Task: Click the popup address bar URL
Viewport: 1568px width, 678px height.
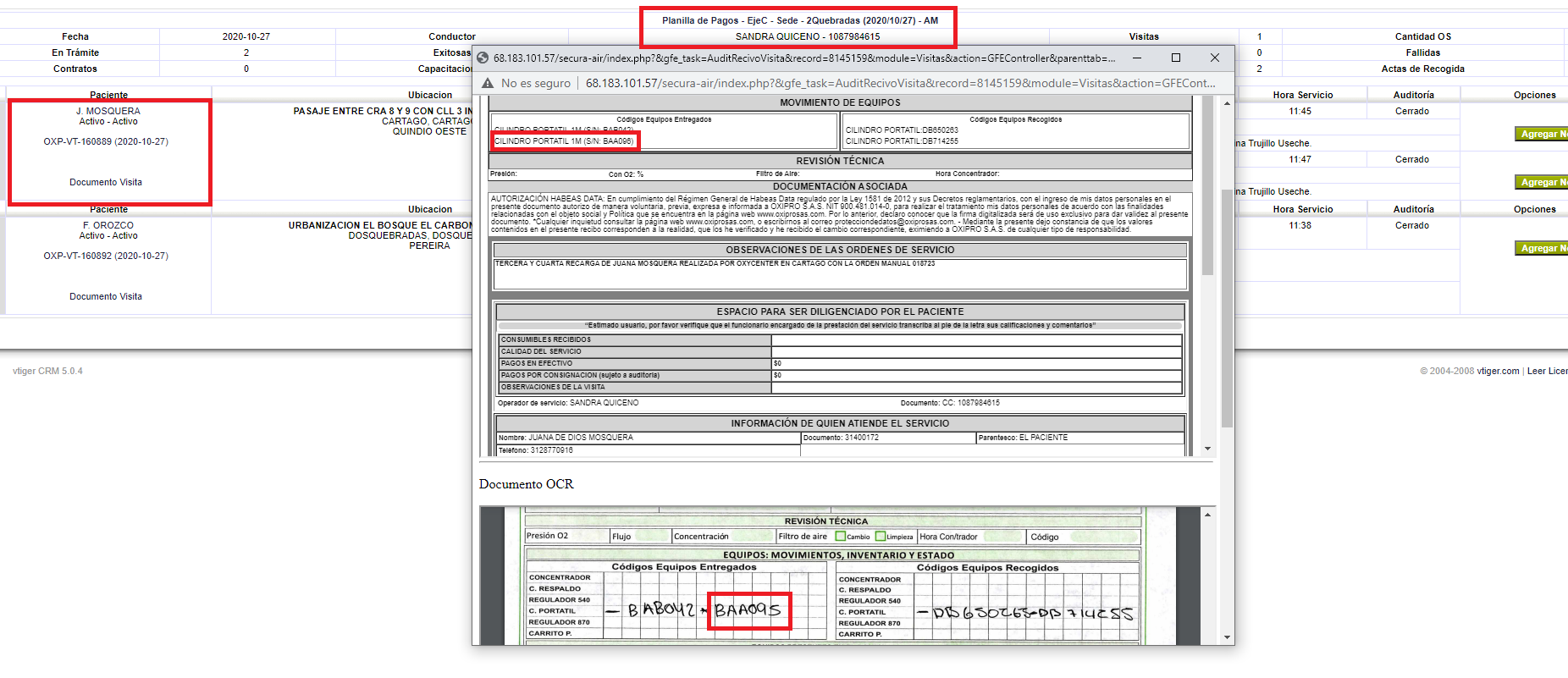Action: coord(900,83)
